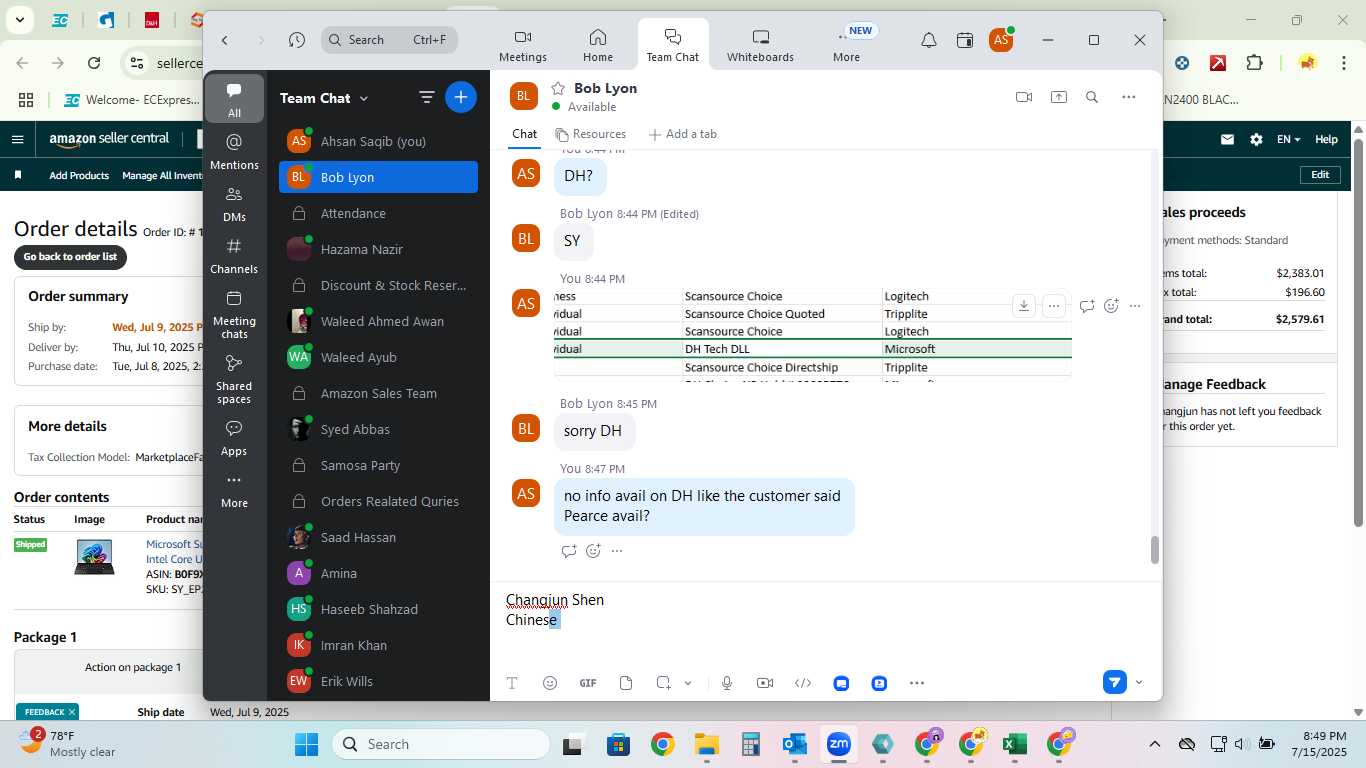
Task: Click 'Go back to order list' on Amazon
Action: point(70,257)
